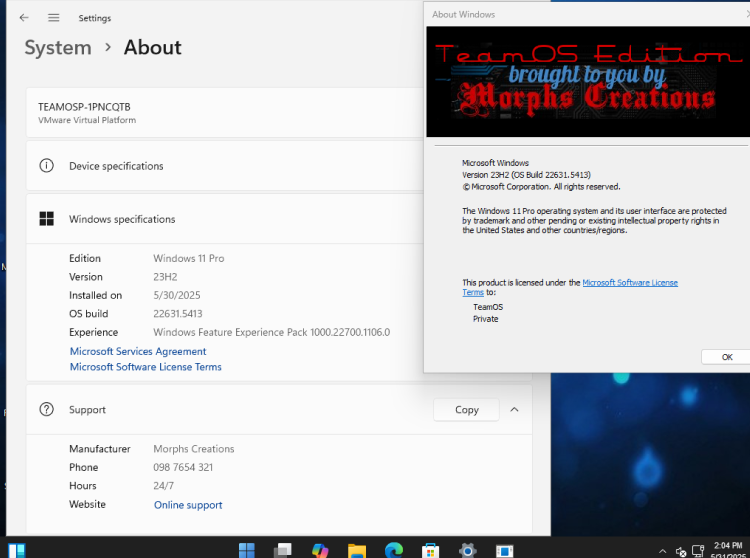Open the Settings navigation hamburger menu

pos(54,18)
